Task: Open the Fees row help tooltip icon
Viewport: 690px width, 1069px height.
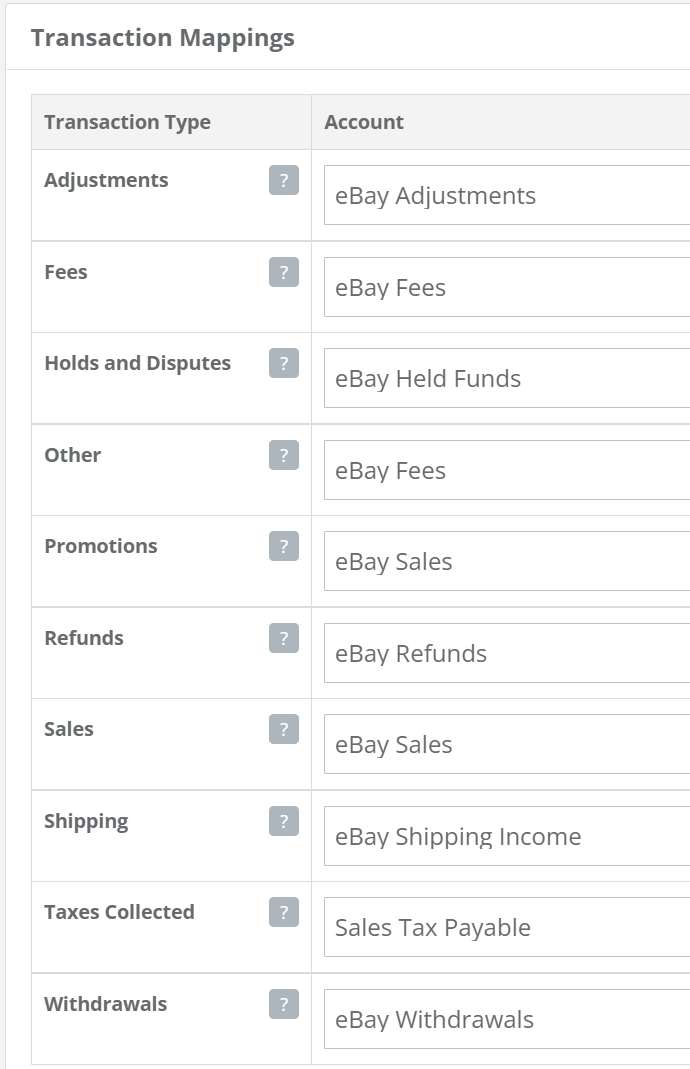Action: 284,272
